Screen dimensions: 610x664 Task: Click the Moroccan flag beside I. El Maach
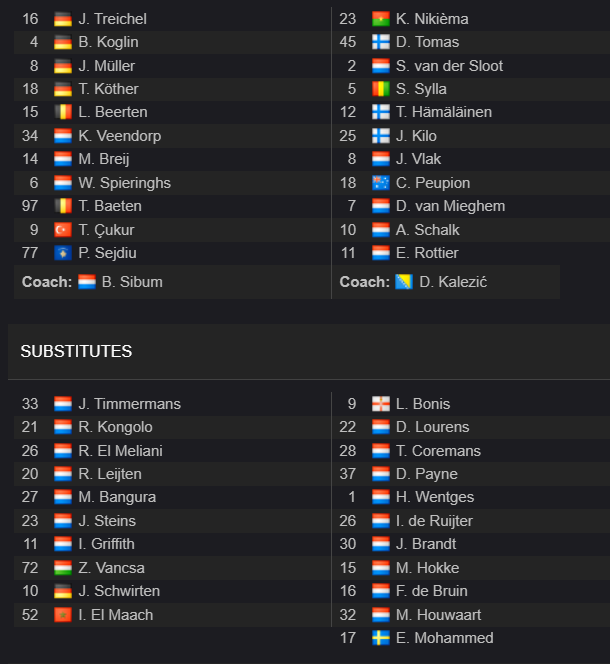[x=63, y=615]
